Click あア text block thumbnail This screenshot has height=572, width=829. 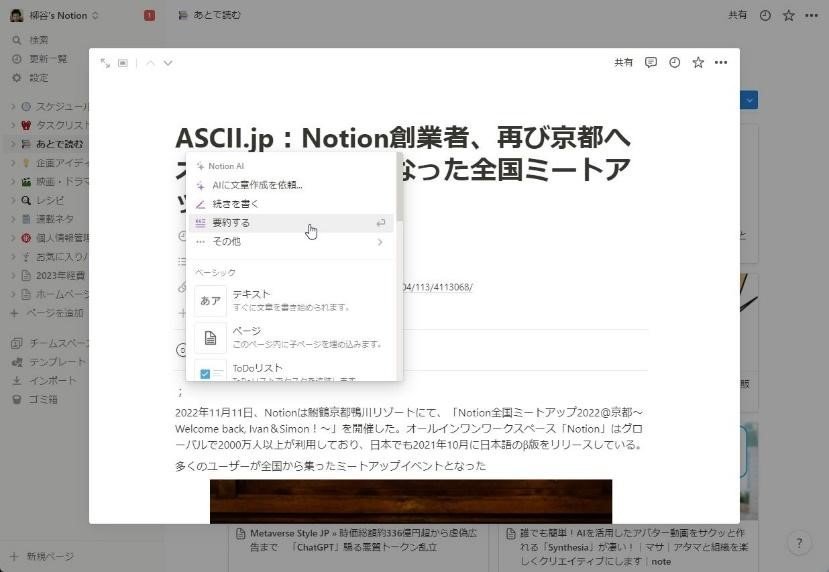[x=210, y=300]
